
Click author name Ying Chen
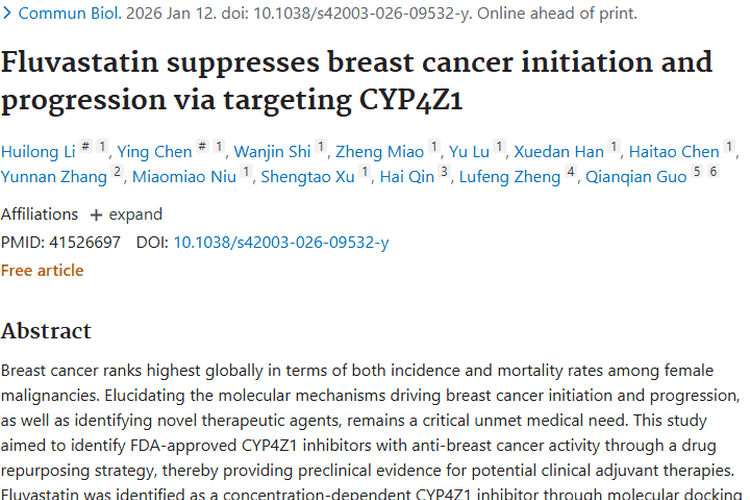click(154, 152)
